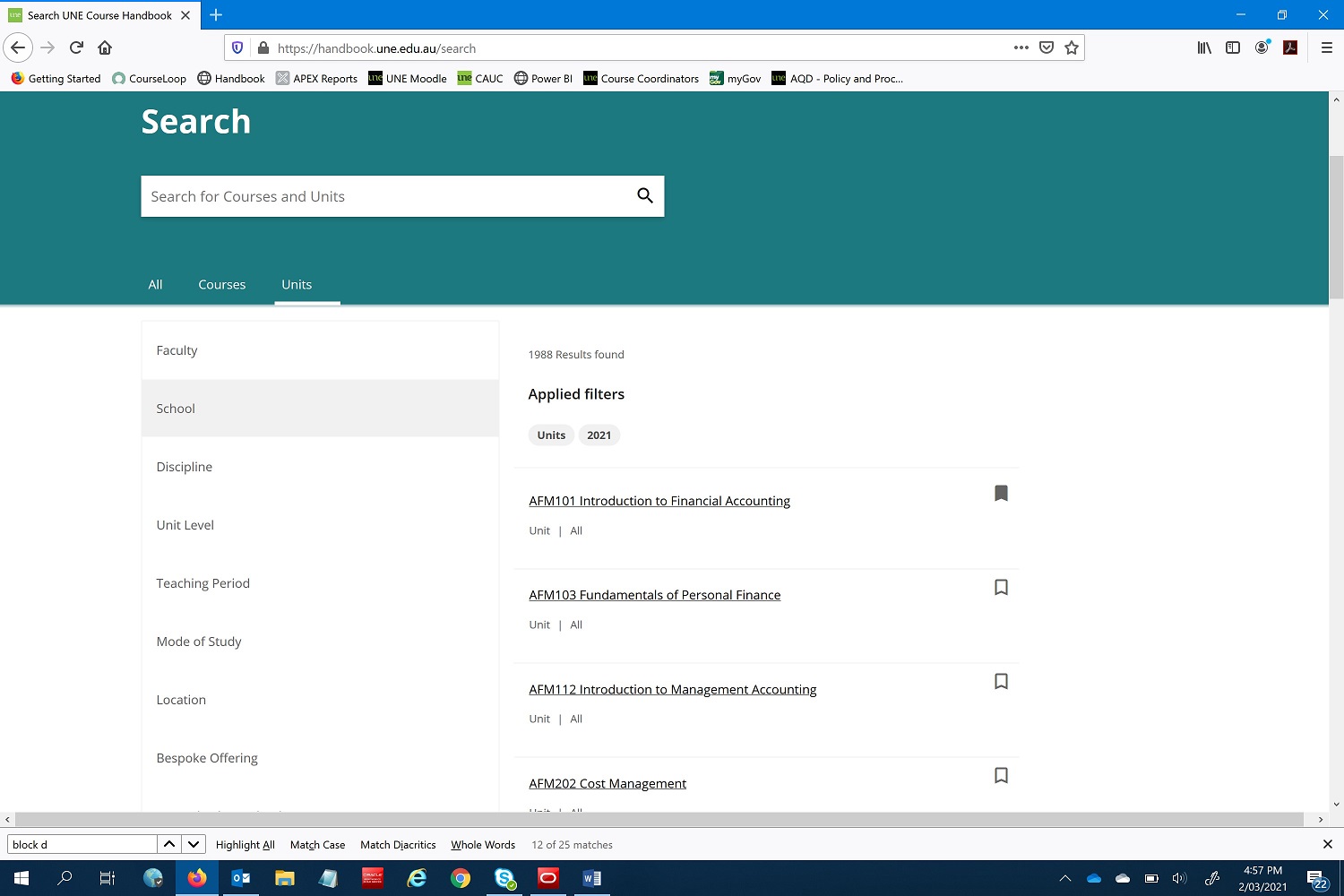Toggle the sidebars icon

click(x=1233, y=47)
